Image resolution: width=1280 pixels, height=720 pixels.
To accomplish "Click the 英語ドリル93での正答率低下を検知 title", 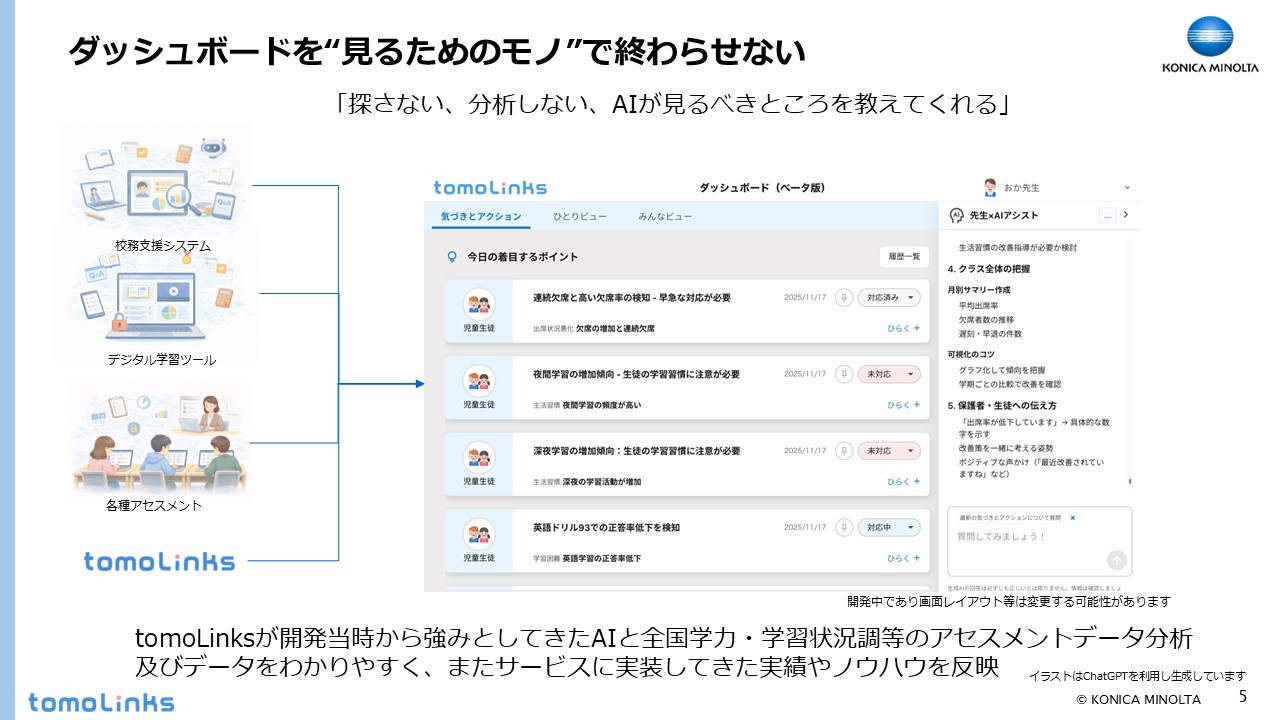I will point(606,527).
